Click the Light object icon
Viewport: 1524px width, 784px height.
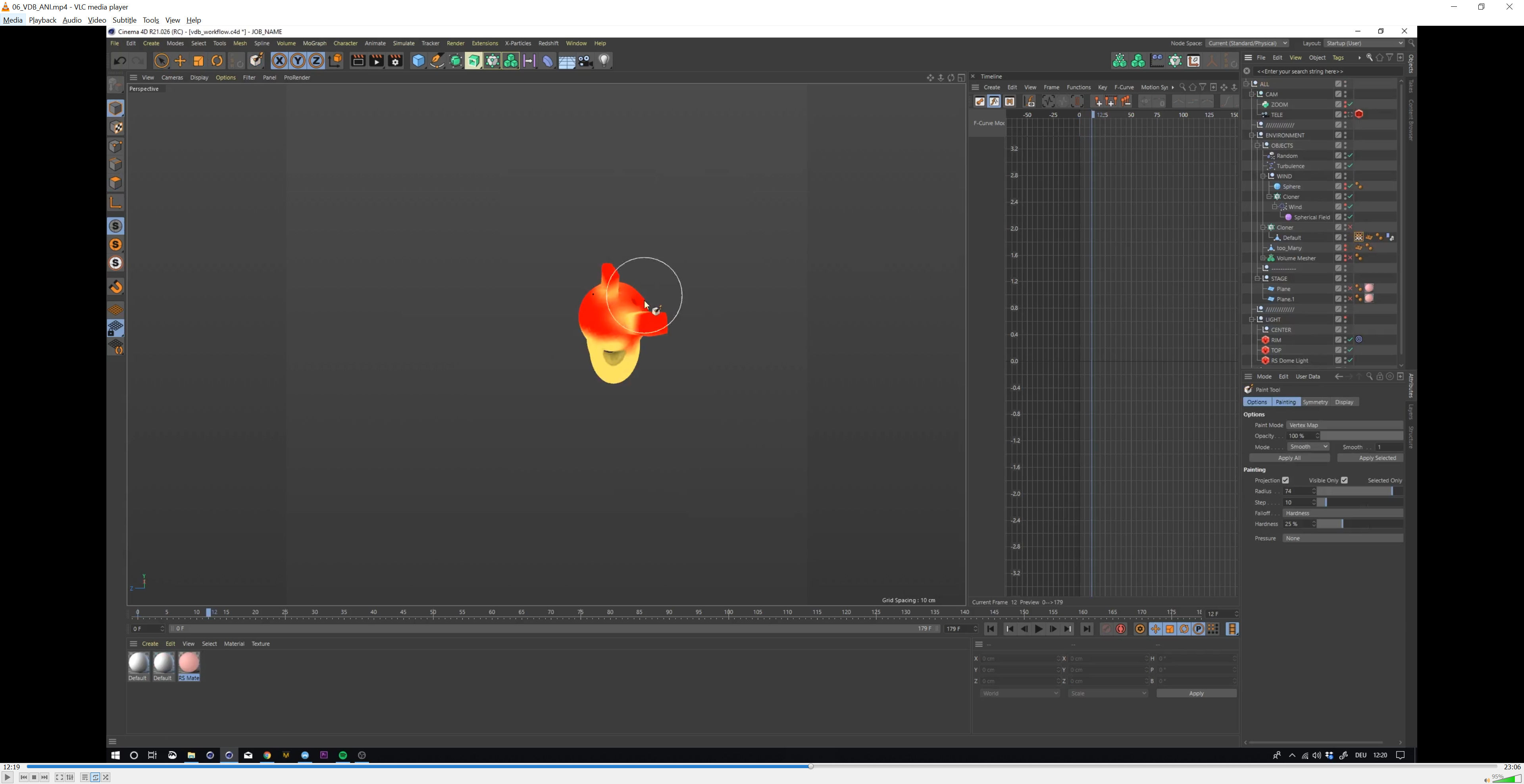(x=604, y=61)
